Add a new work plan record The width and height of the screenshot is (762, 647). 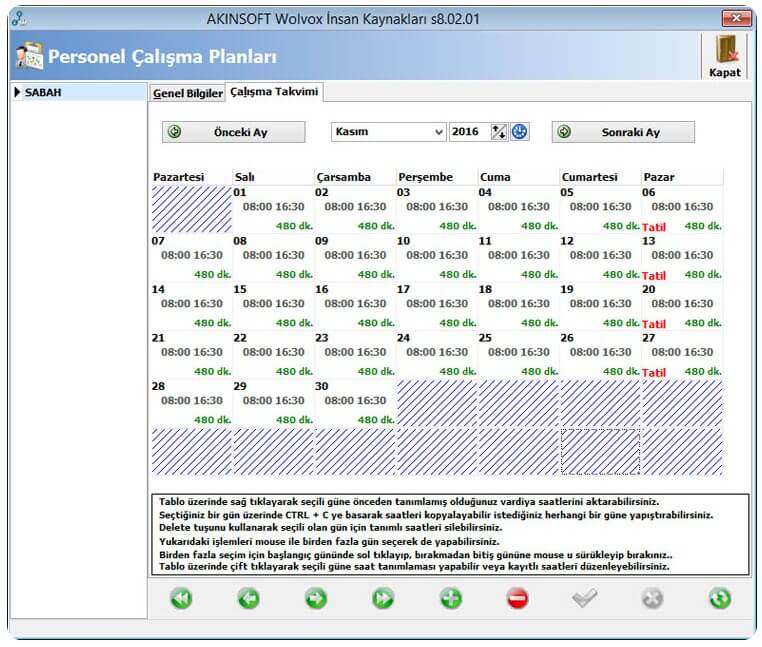pos(450,598)
